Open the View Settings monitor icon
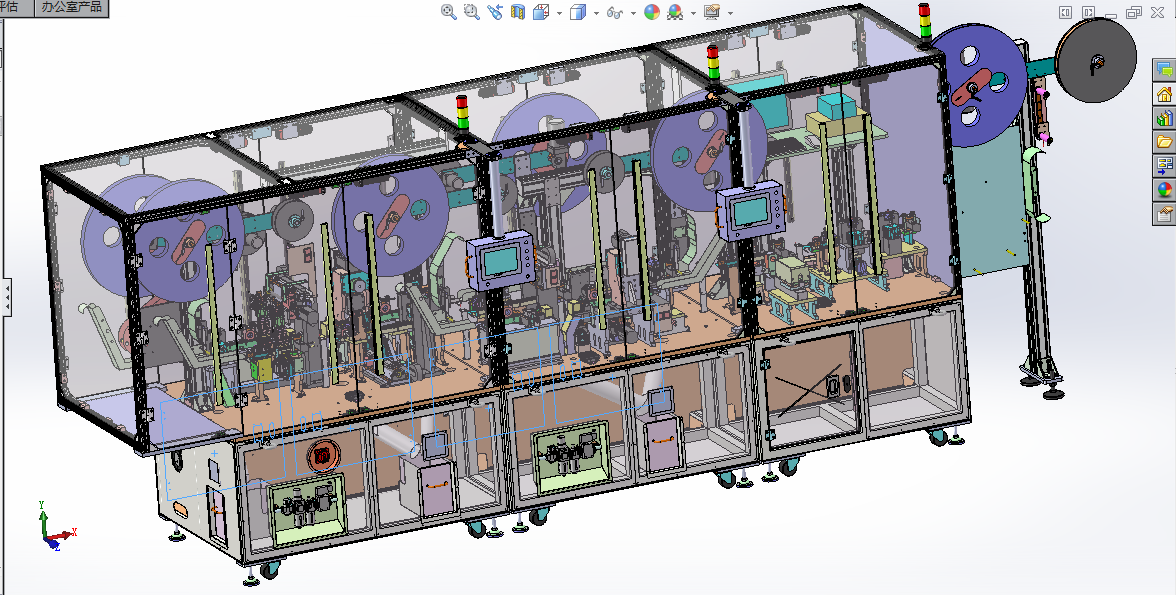This screenshot has width=1176, height=595. click(712, 12)
